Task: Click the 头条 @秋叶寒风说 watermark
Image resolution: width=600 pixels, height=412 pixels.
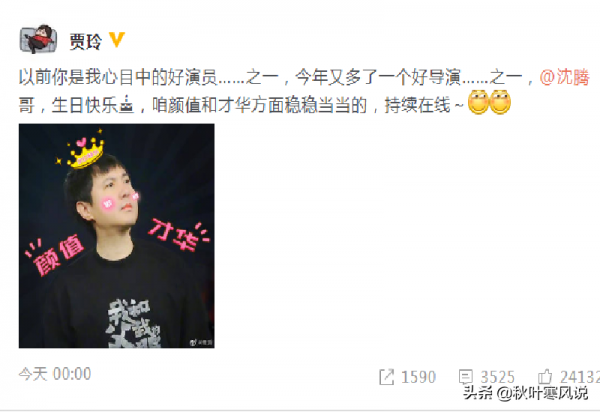Action: (525, 393)
